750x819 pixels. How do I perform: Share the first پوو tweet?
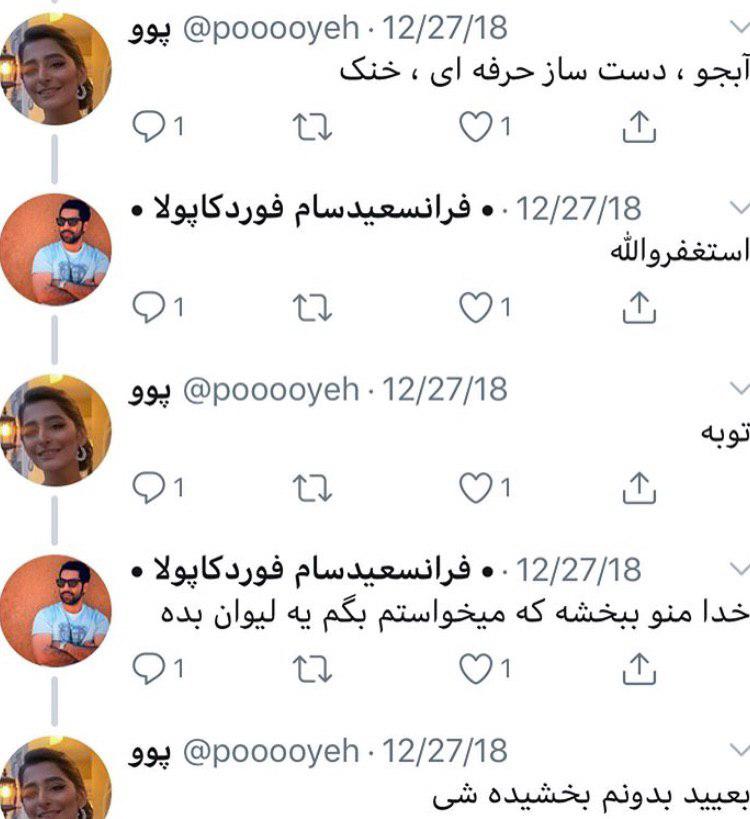tap(639, 126)
